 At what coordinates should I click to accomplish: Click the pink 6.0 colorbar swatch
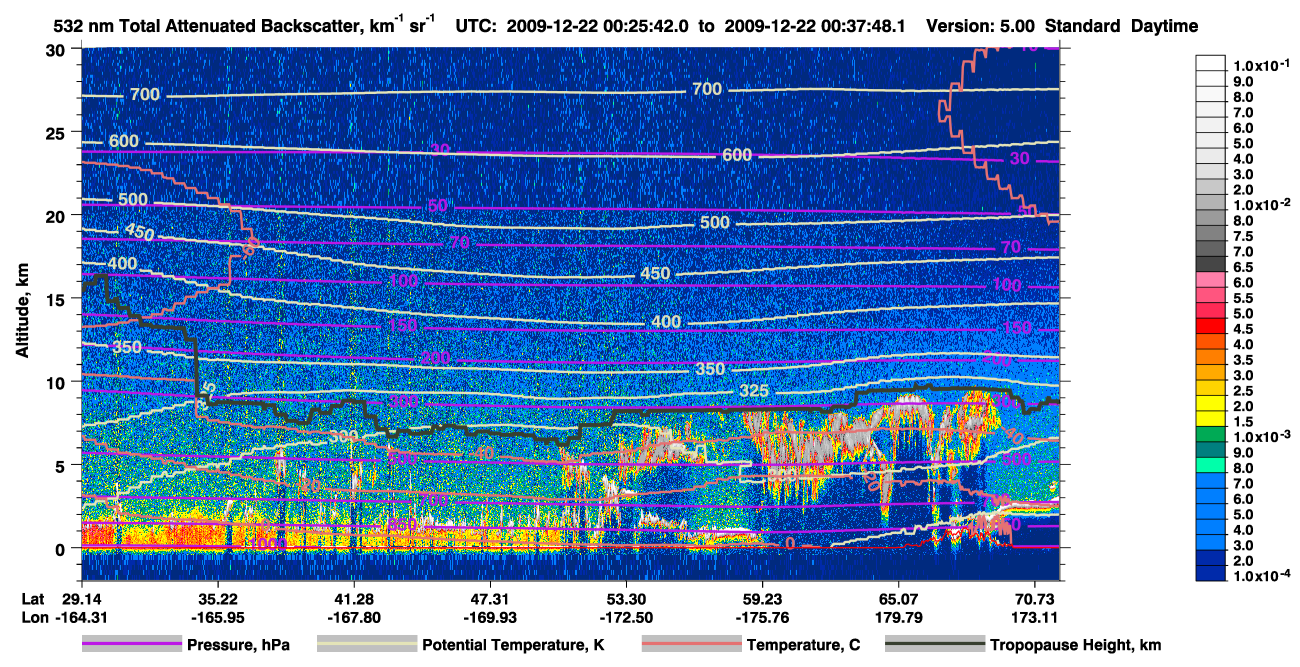pos(1211,282)
